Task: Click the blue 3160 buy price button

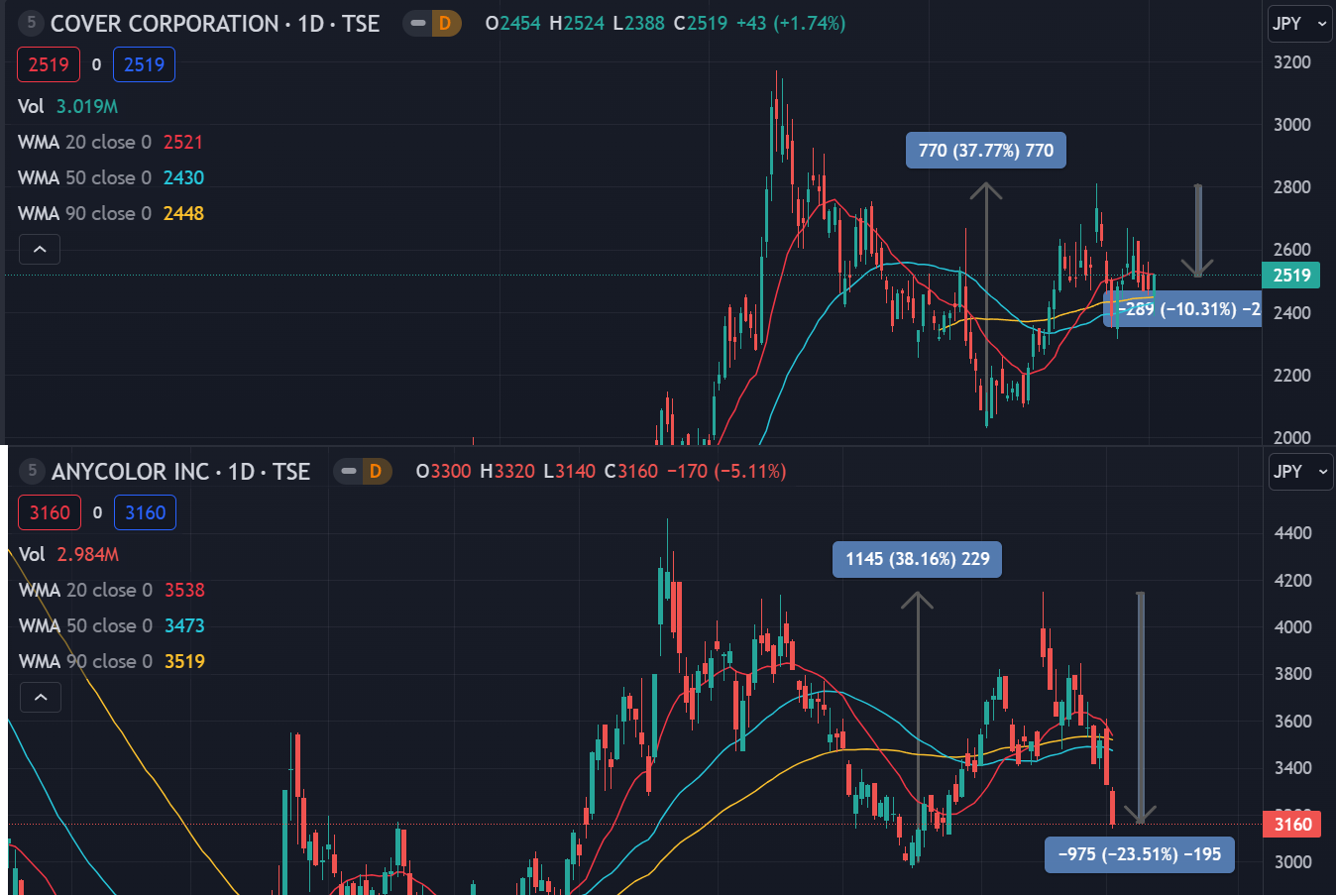Action: [145, 512]
